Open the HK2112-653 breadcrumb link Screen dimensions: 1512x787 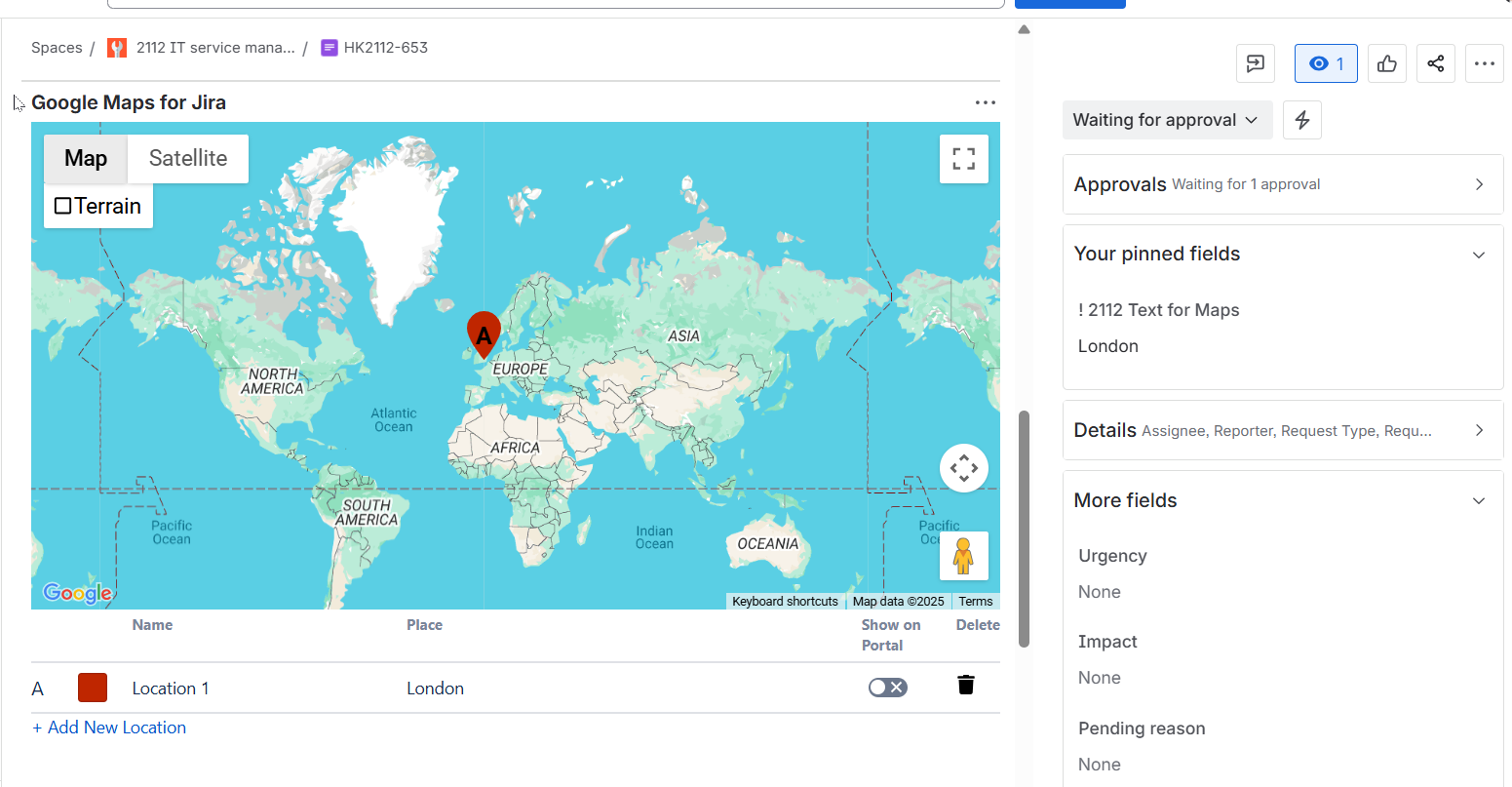[385, 48]
